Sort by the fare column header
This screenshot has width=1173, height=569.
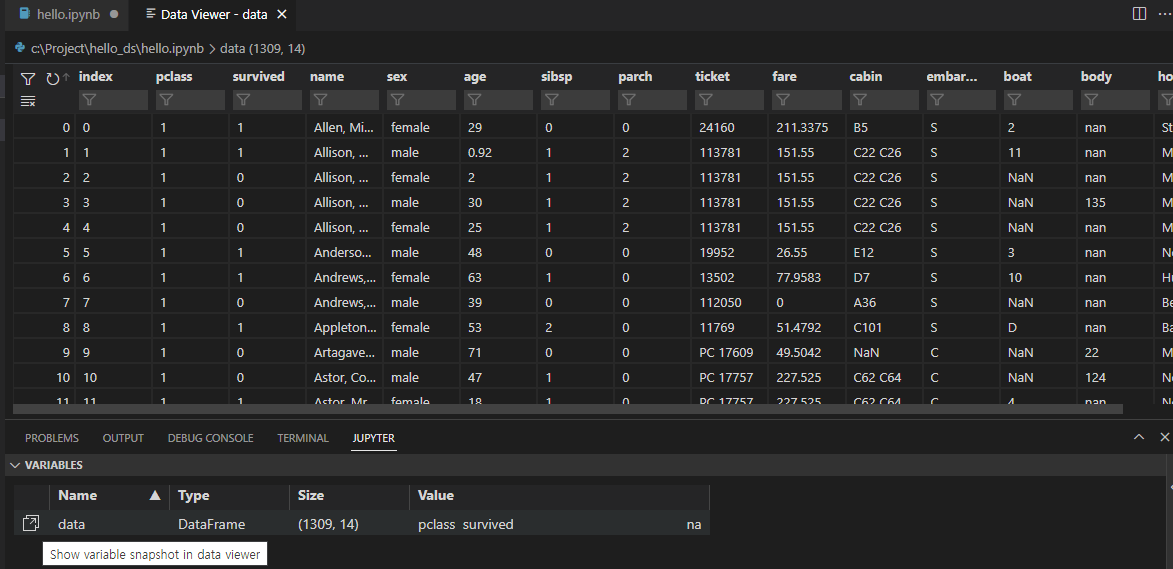784,76
